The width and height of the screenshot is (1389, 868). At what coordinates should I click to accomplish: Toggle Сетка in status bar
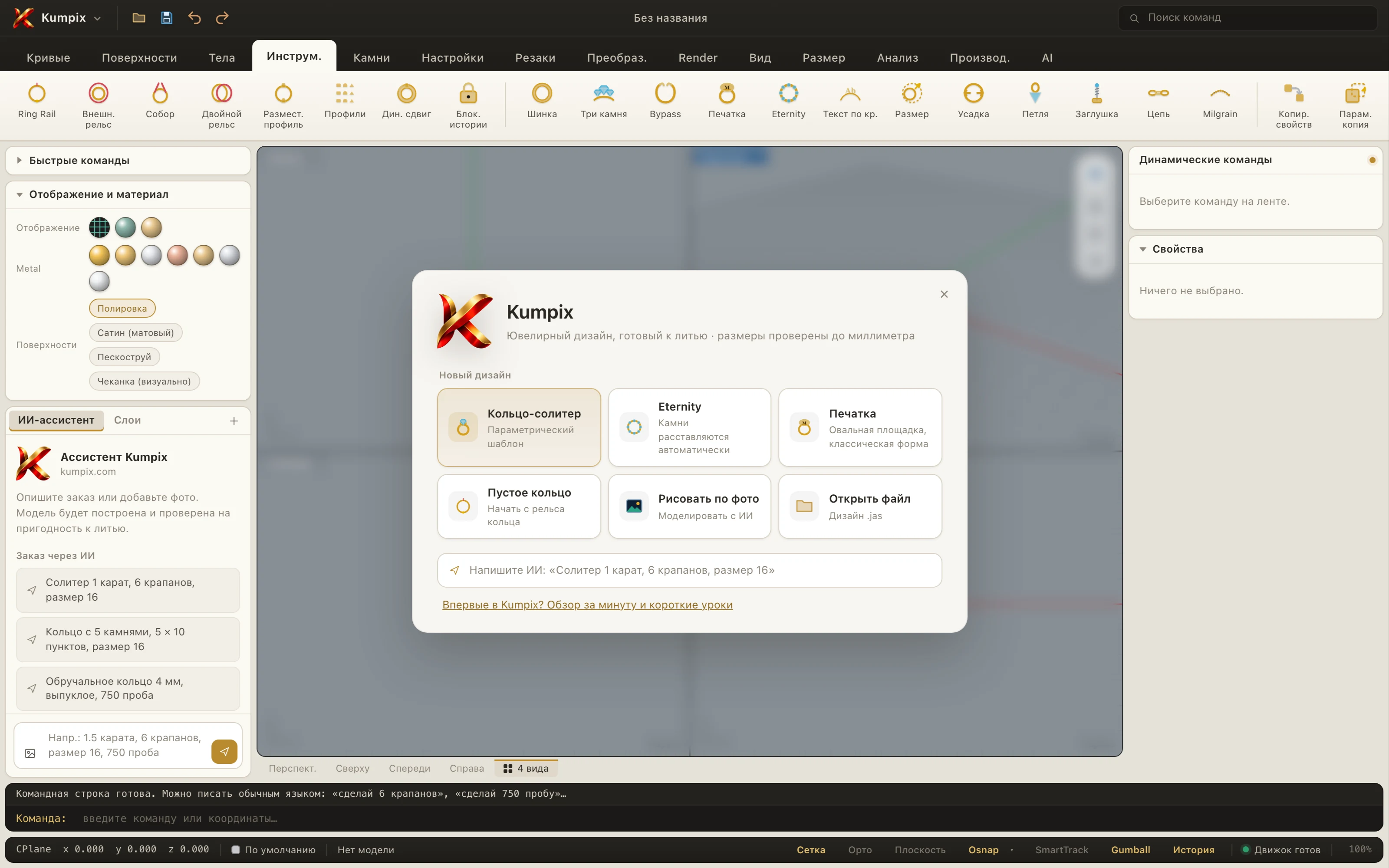pyautogui.click(x=810, y=850)
